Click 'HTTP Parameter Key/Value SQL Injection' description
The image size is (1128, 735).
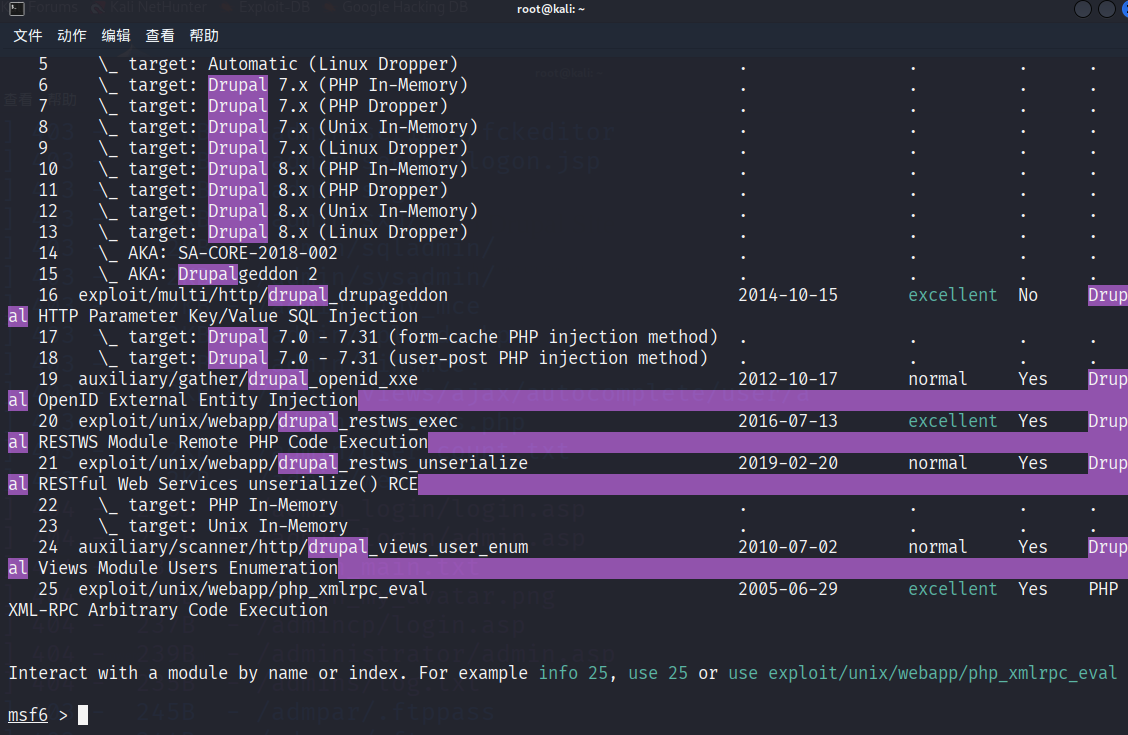[228, 316]
